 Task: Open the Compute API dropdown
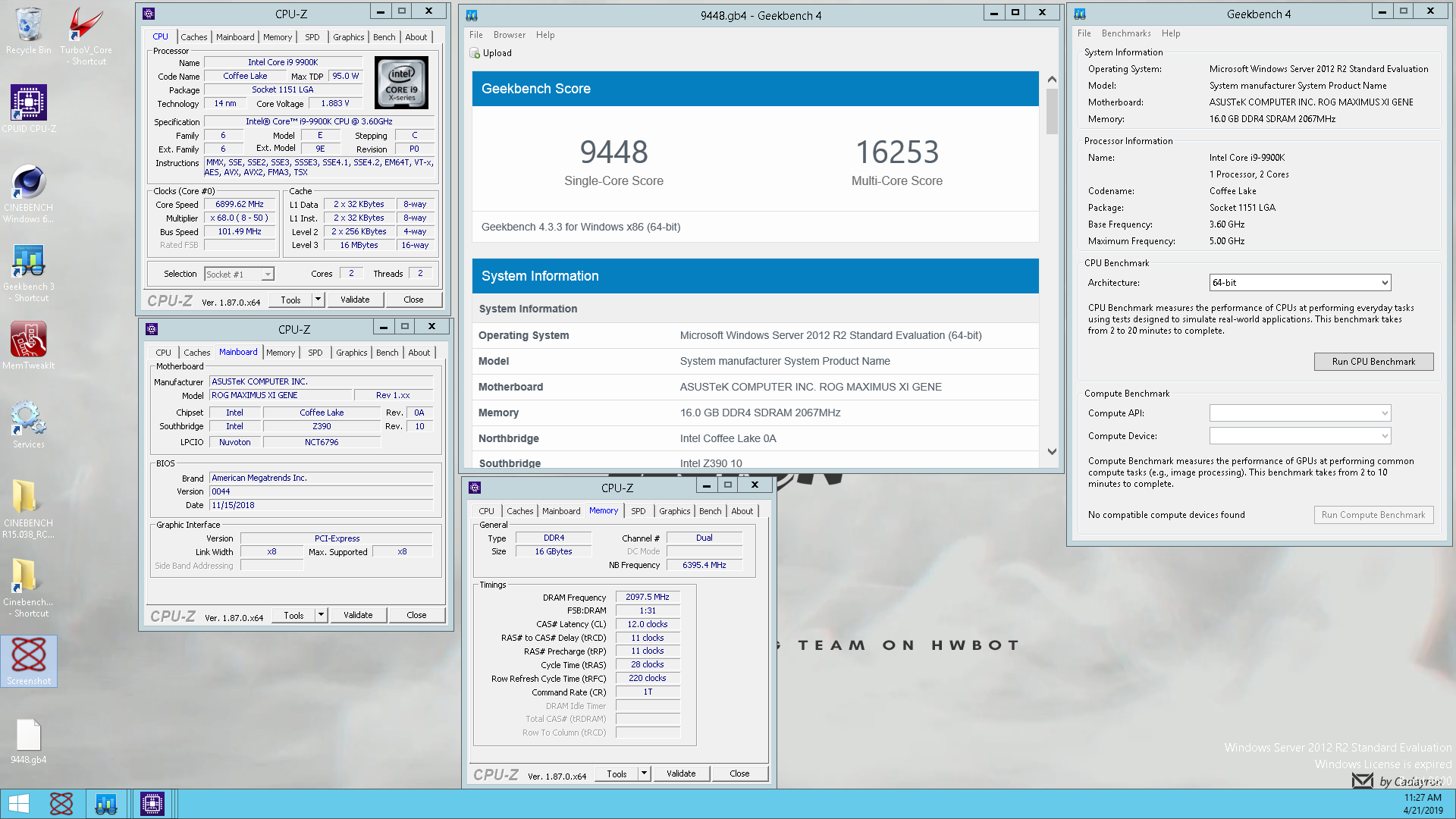pyautogui.click(x=1300, y=413)
